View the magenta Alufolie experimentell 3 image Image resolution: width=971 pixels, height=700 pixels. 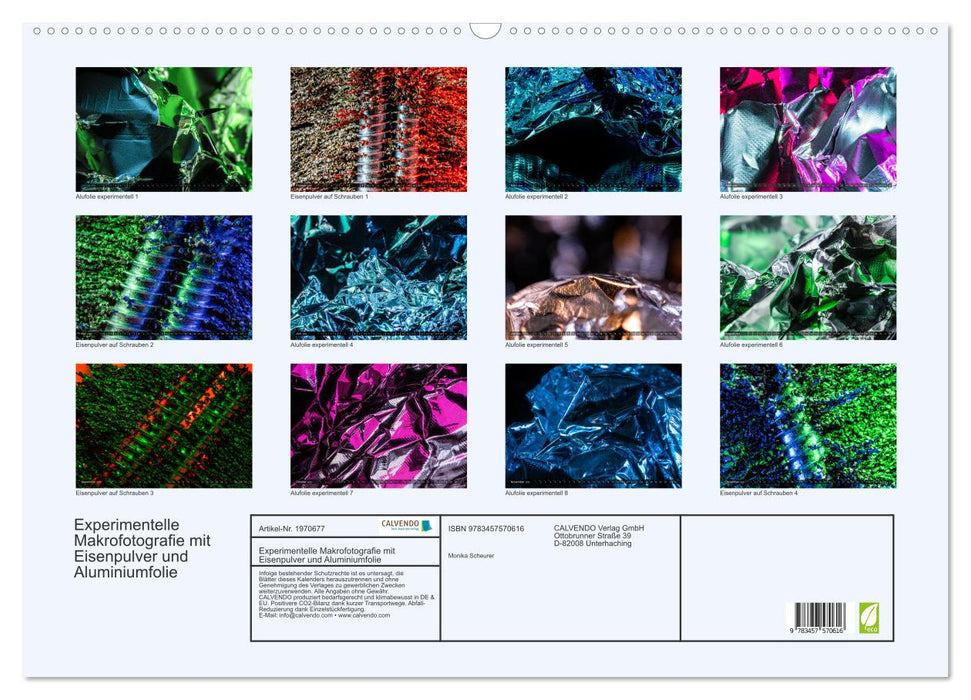click(805, 128)
